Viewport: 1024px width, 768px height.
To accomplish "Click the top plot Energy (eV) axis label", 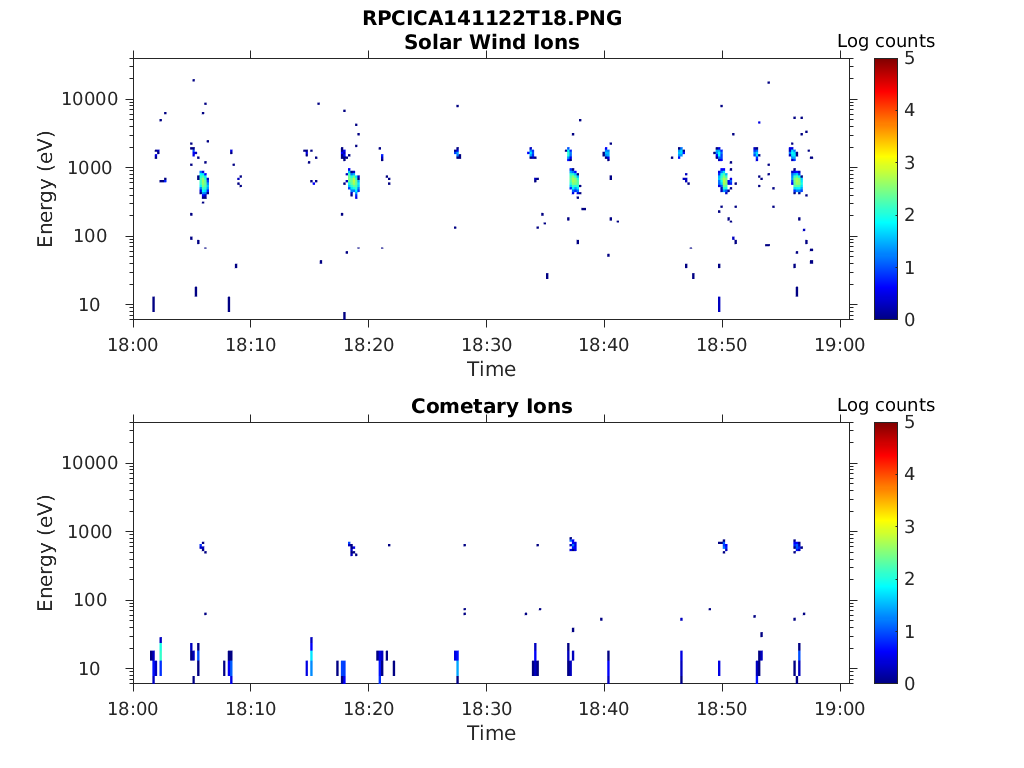I will tap(45, 189).
